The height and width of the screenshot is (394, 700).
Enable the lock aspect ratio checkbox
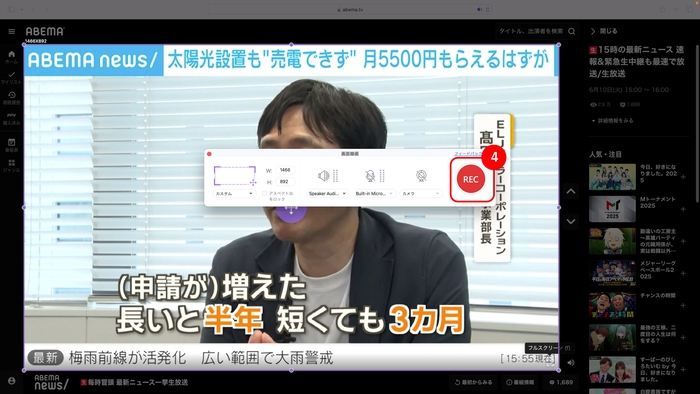264,194
